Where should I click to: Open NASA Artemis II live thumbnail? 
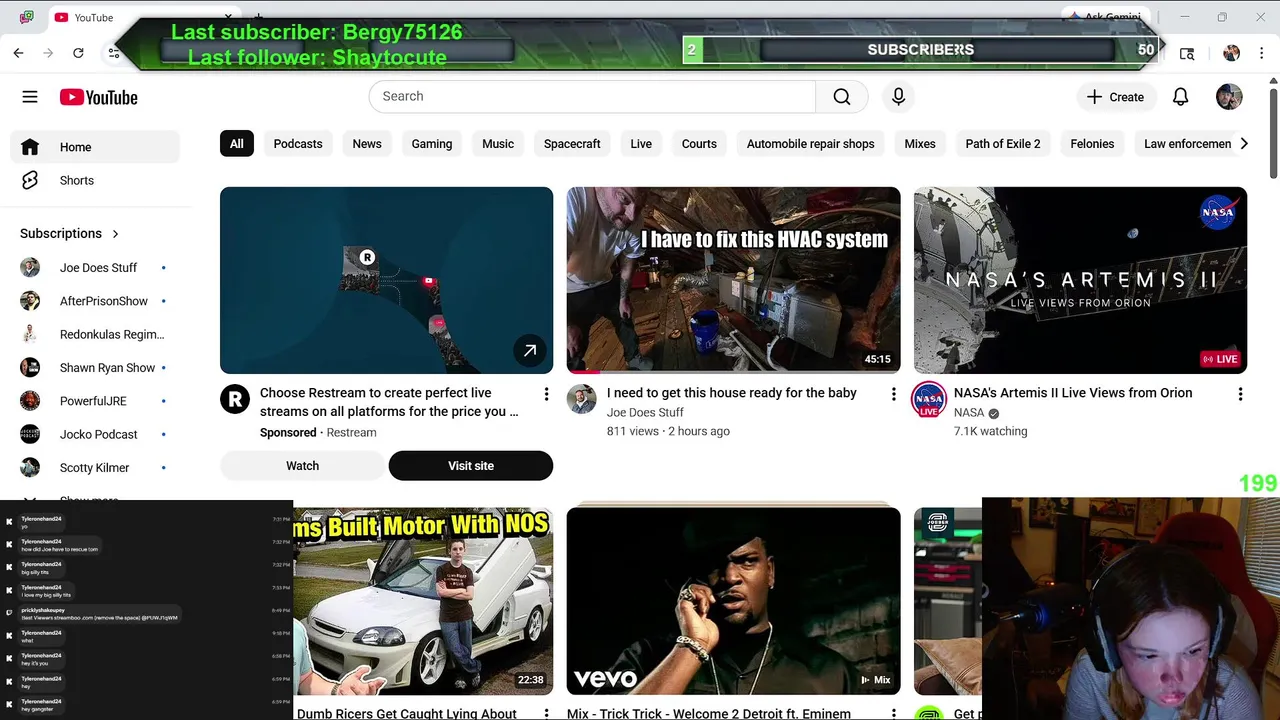click(1080, 280)
